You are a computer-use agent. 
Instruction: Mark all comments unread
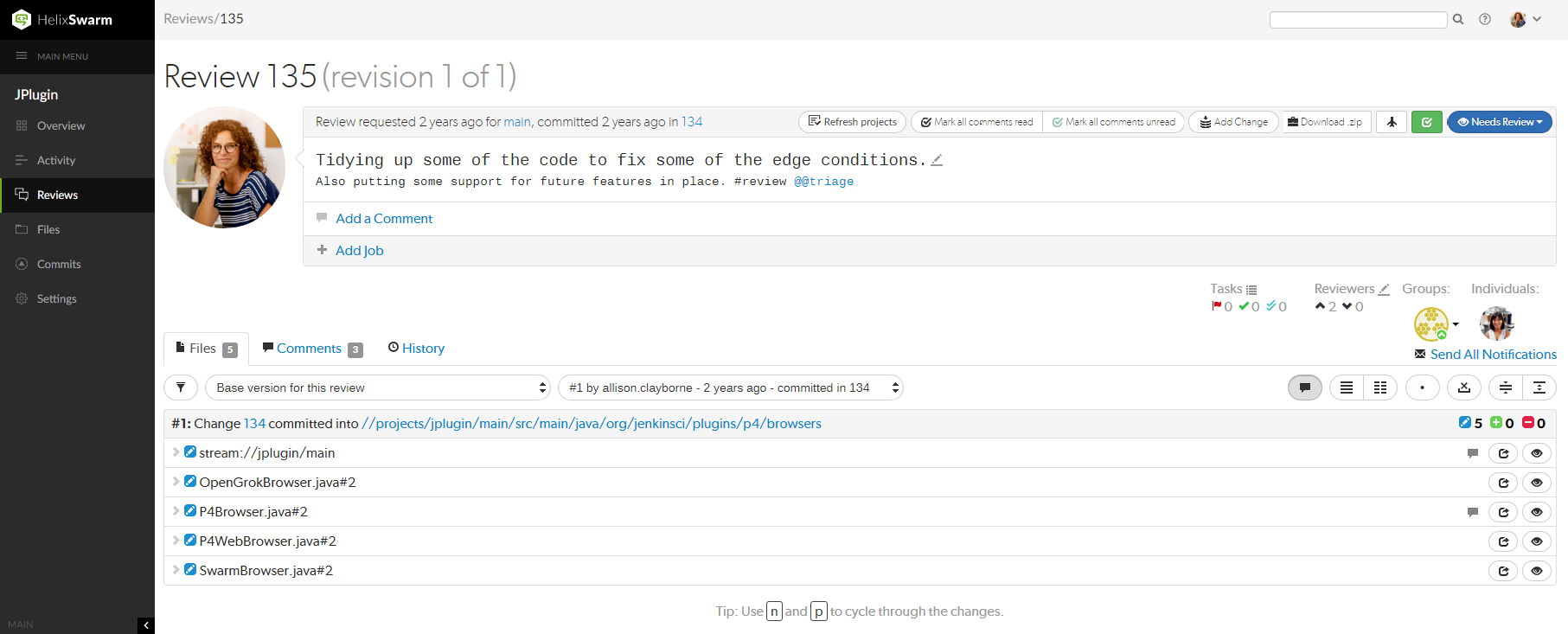pyautogui.click(x=1113, y=122)
